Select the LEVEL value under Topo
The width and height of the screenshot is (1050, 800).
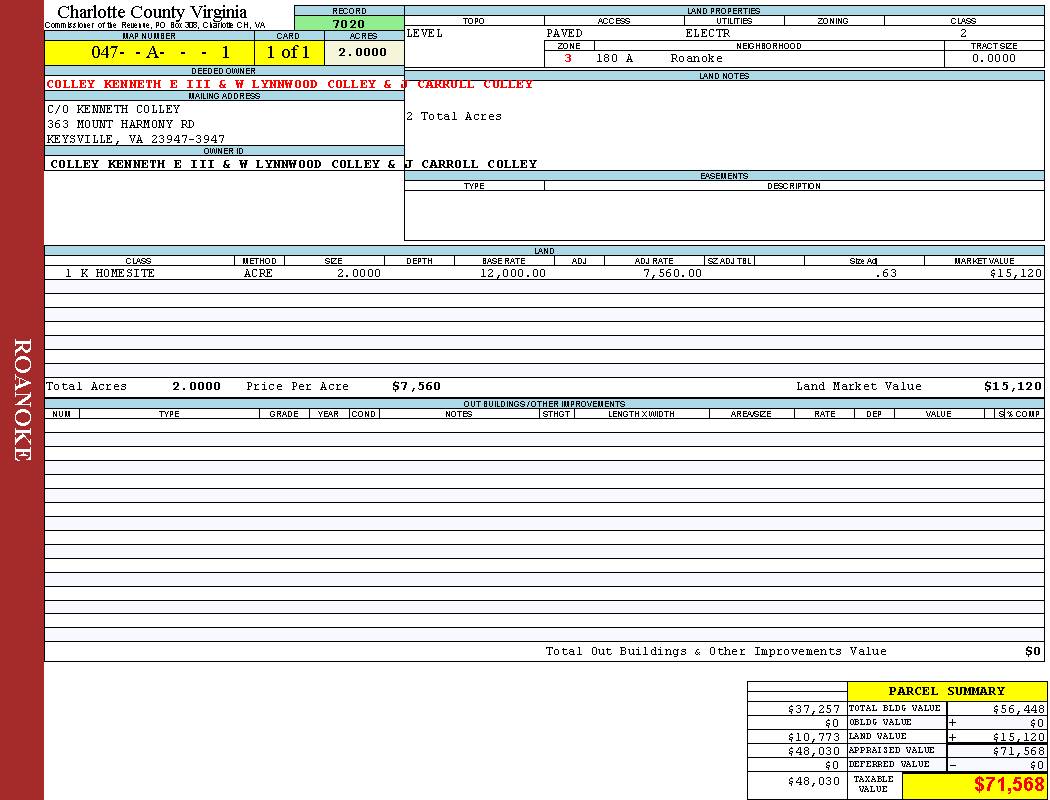pyautogui.click(x=425, y=33)
